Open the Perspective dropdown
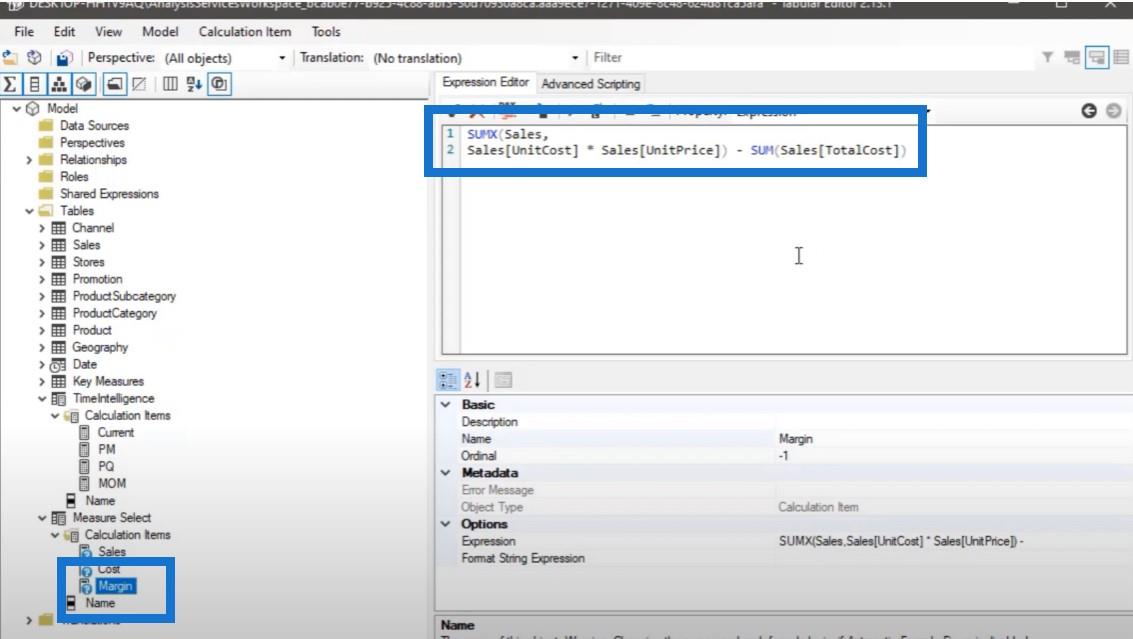Viewport: 1133px width, 639px height. tap(282, 58)
